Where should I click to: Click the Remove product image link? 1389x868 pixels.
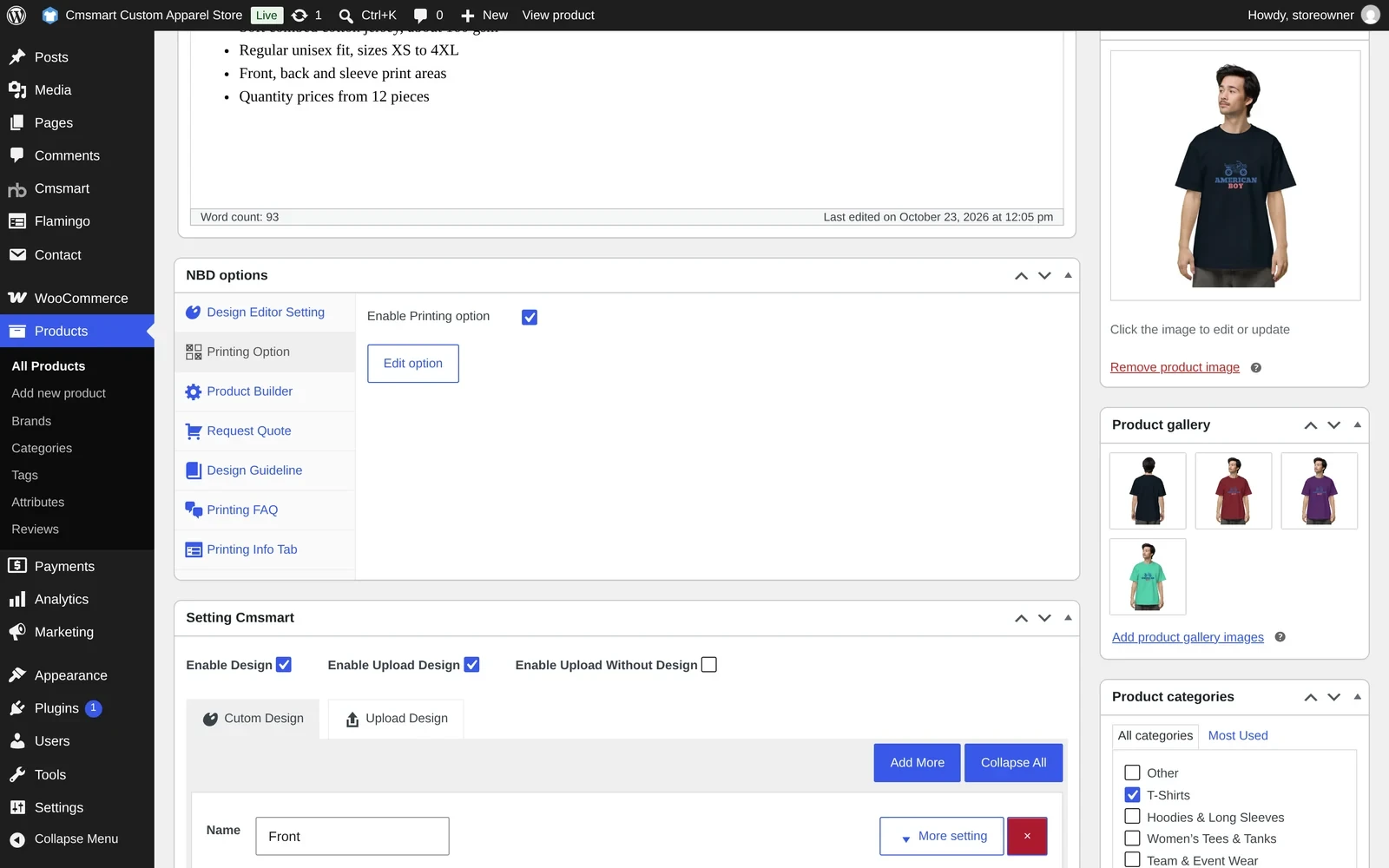[x=1175, y=367]
